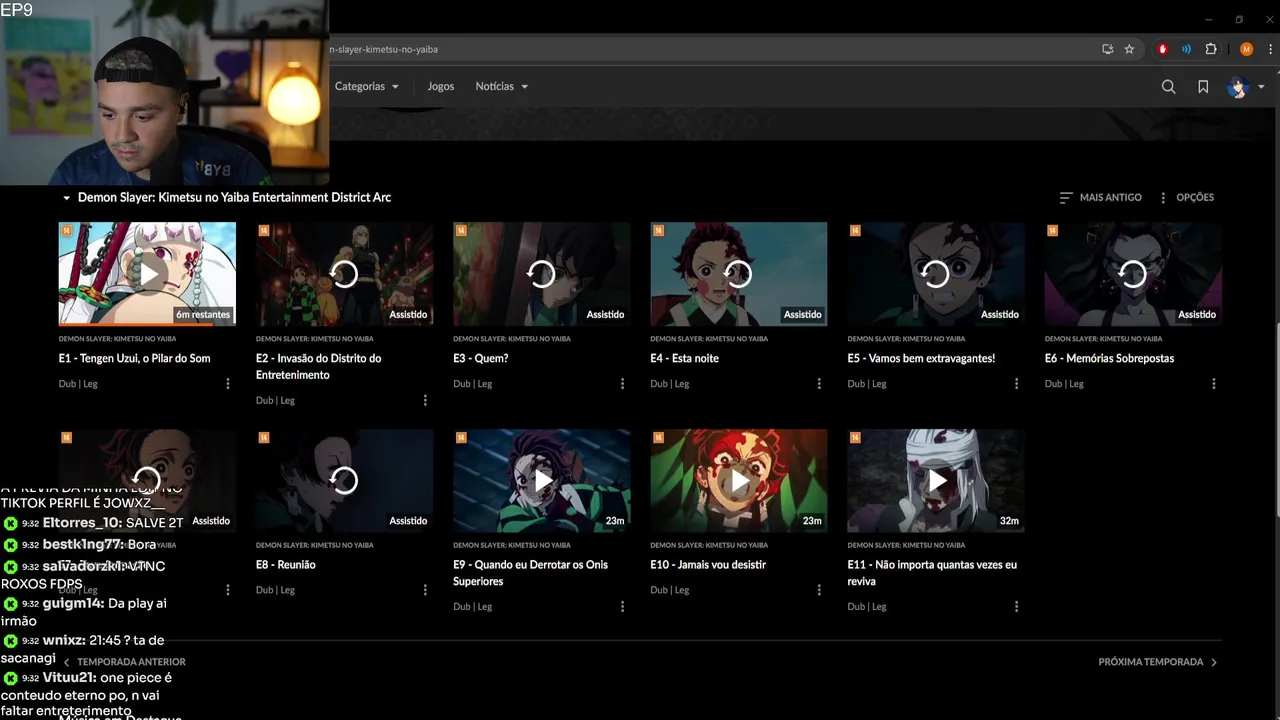Open title E10 - Jamais vou desistir
Image resolution: width=1280 pixels, height=720 pixels.
coord(708,565)
